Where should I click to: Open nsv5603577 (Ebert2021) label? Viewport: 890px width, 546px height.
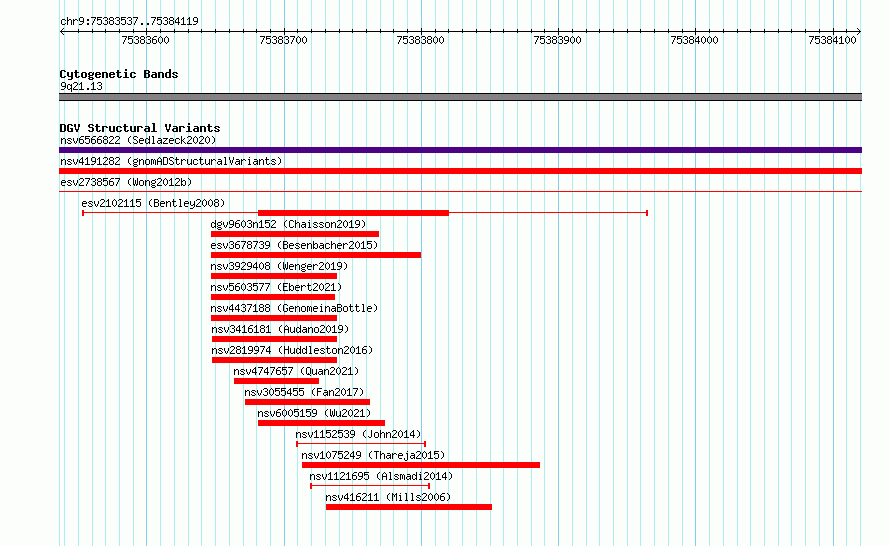[x=276, y=287]
